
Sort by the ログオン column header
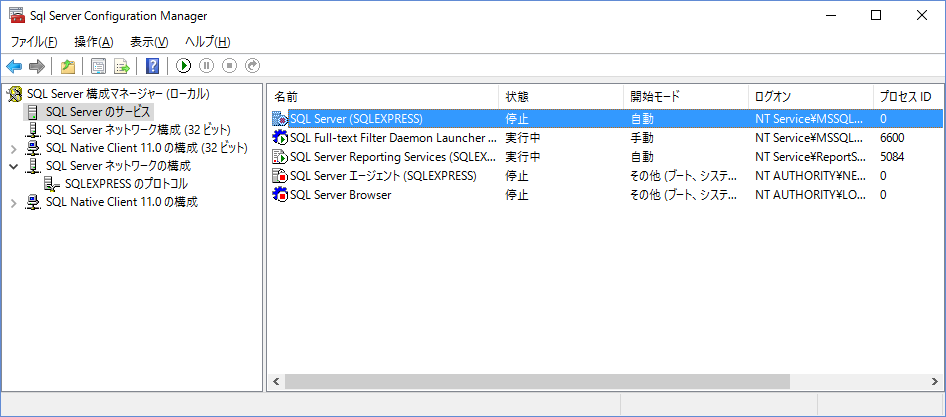click(811, 97)
